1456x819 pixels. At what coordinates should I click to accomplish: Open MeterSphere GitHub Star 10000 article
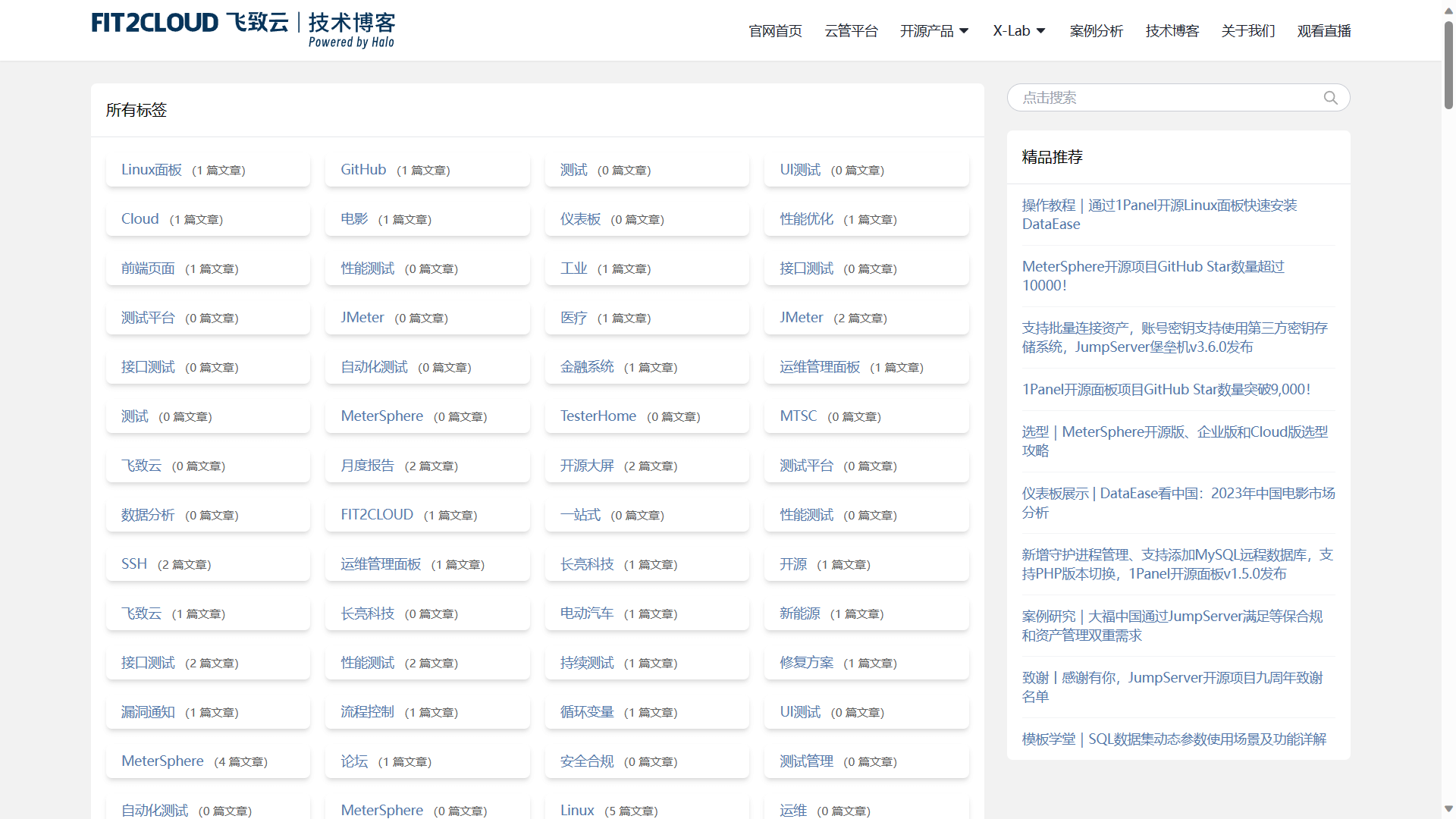(1153, 276)
